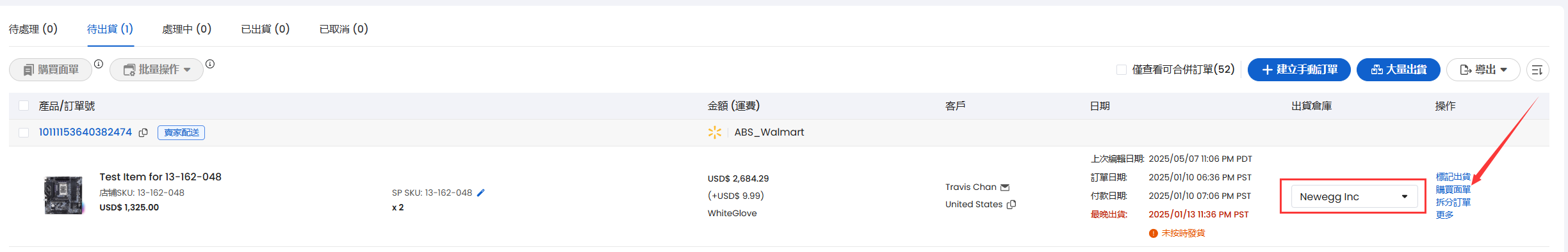This screenshot has width=1568, height=252.
Task: Check the select-all header checkbox
Action: click(24, 106)
